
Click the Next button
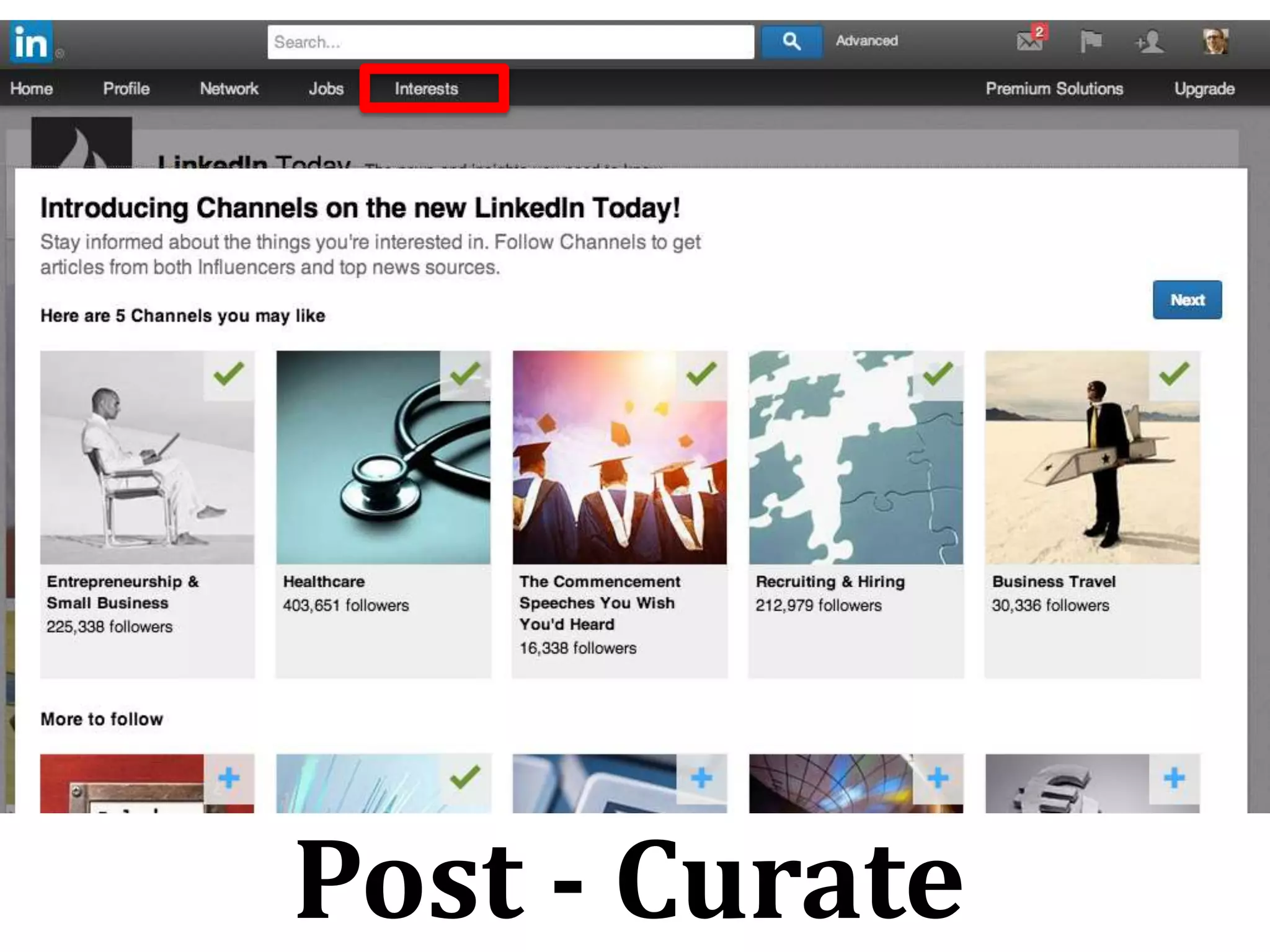[x=1187, y=300]
